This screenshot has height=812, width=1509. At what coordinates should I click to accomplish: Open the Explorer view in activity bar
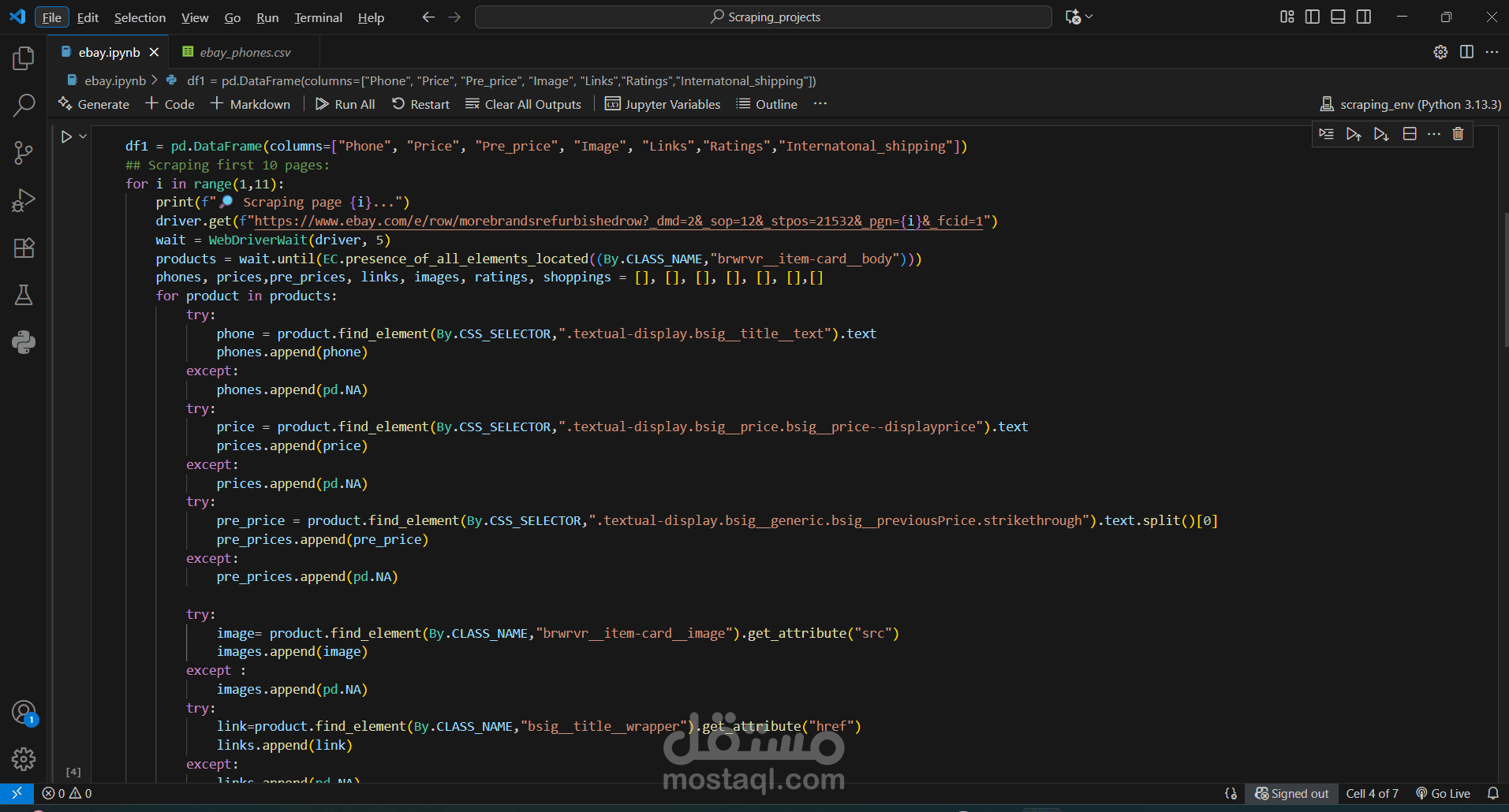(x=24, y=58)
